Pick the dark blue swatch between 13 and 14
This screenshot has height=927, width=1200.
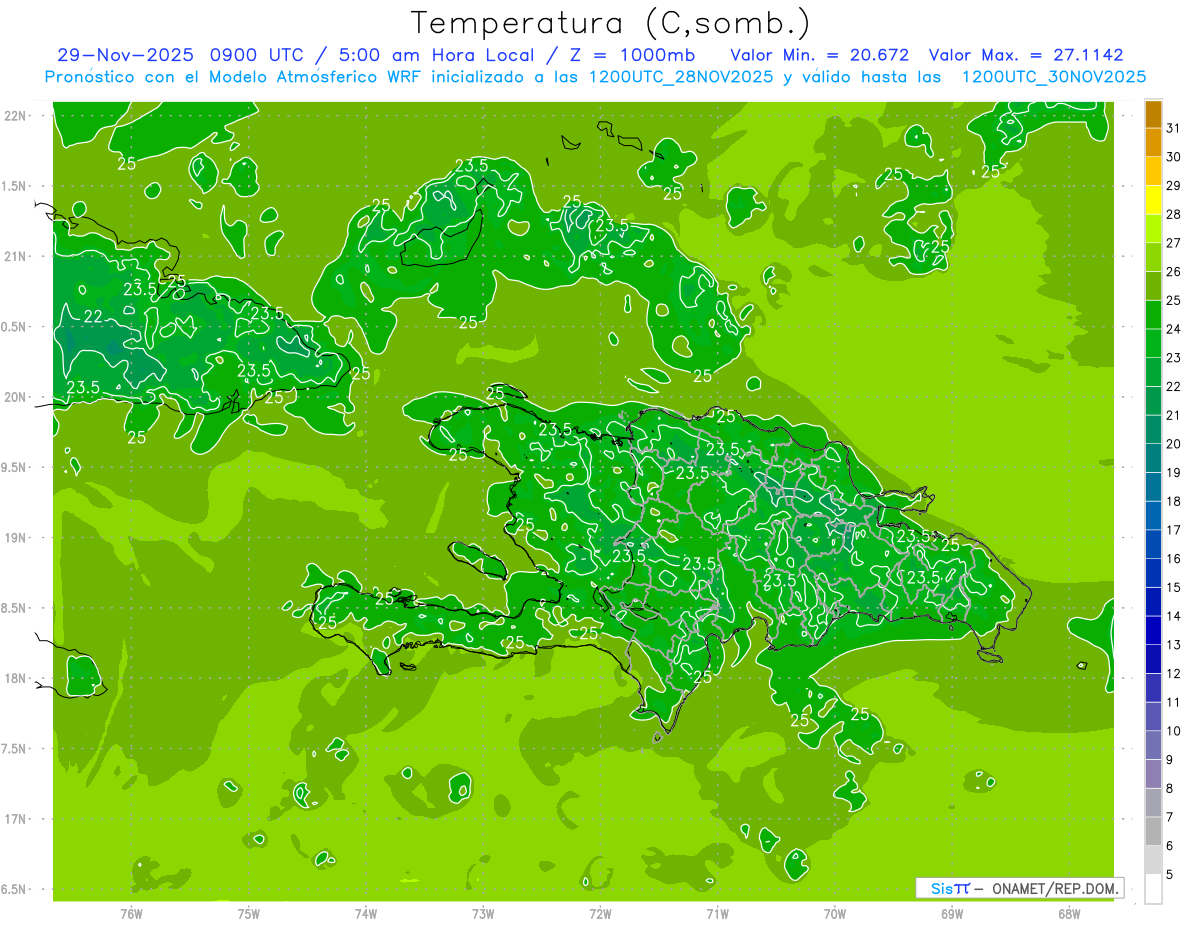[x=1153, y=631]
